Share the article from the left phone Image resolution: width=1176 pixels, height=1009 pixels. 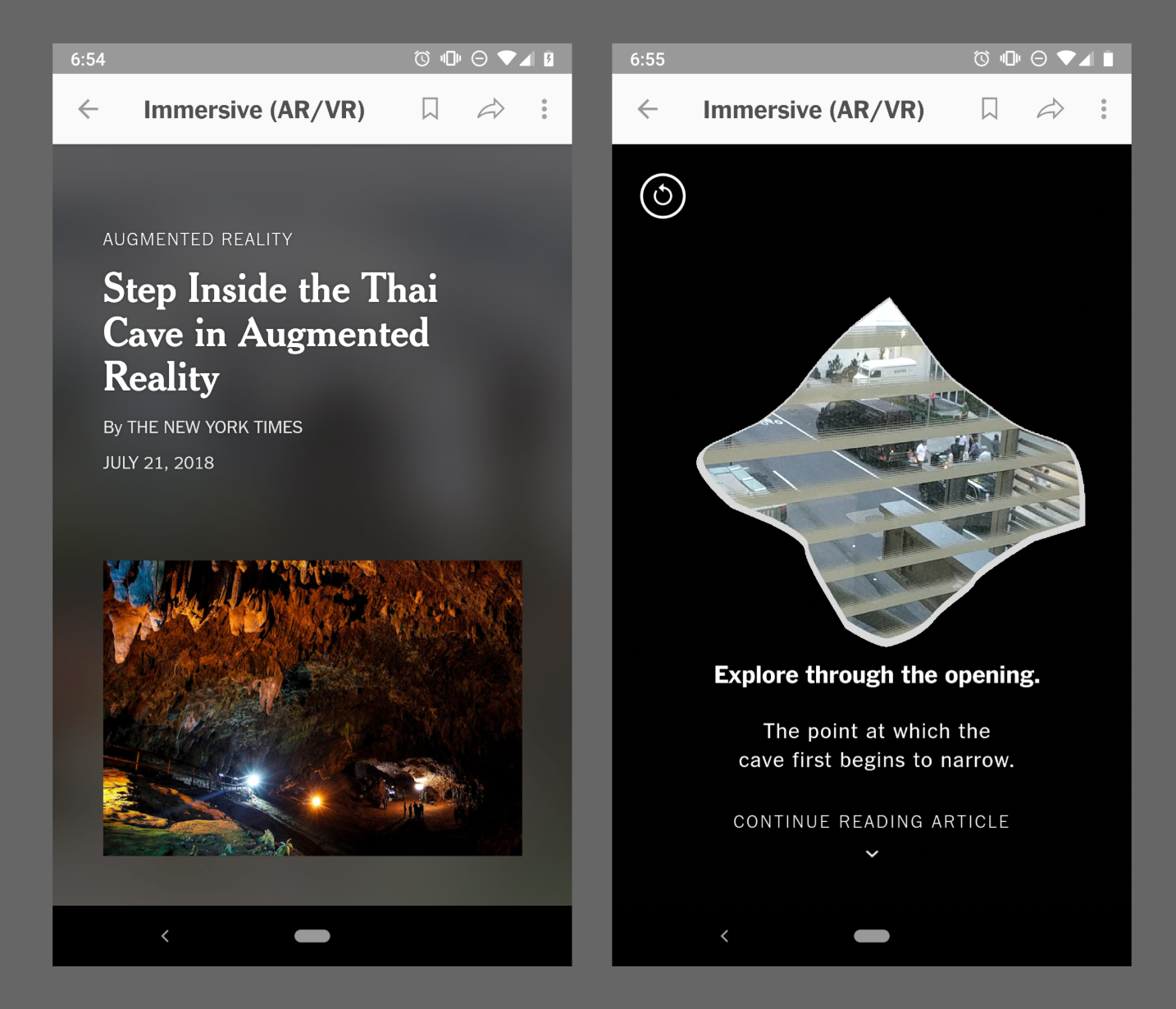[490, 109]
